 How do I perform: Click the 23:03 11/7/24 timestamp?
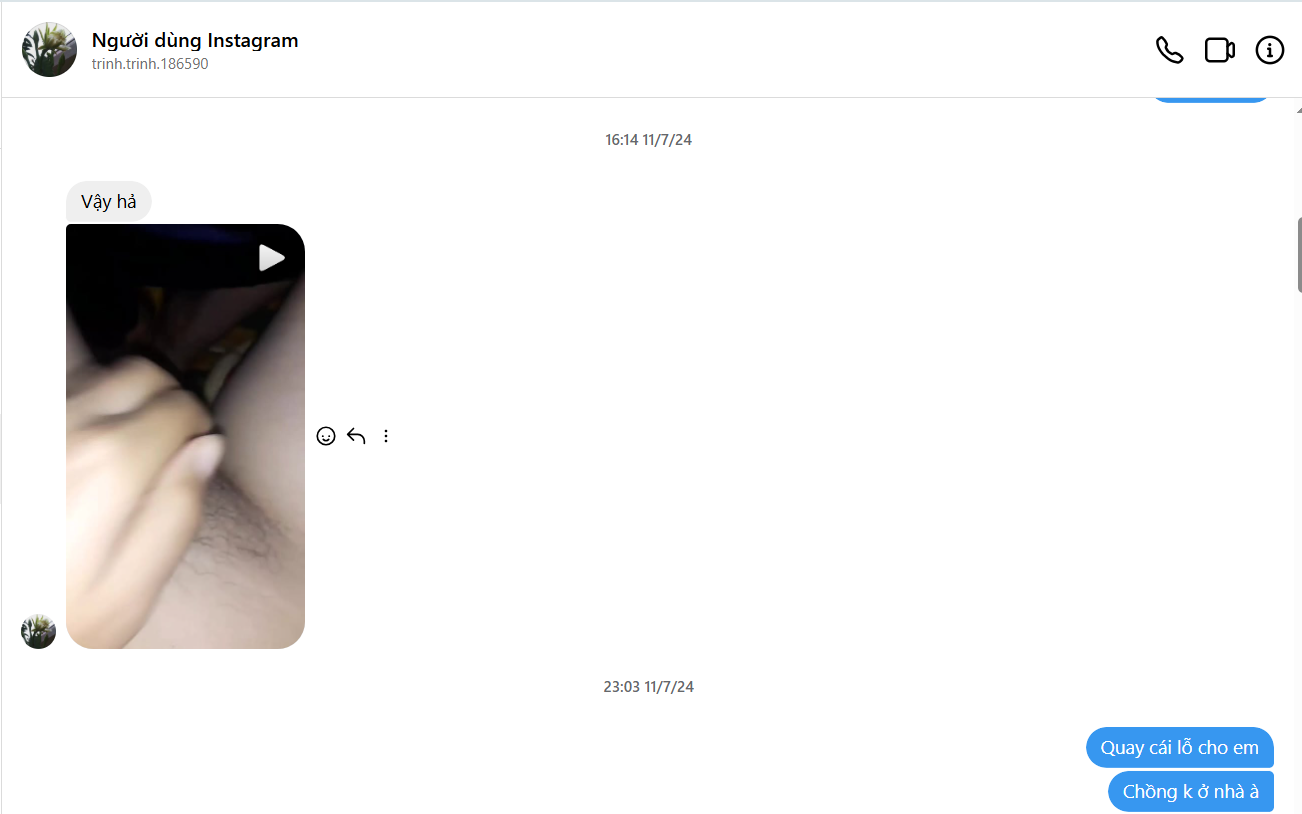point(648,687)
